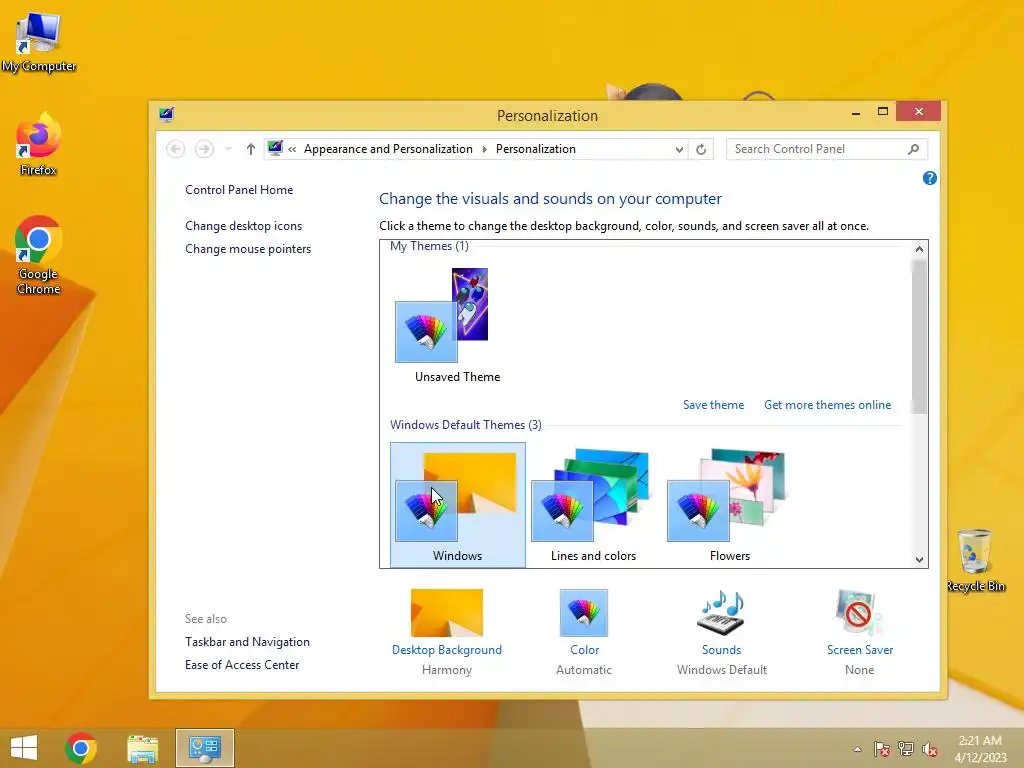Viewport: 1024px width, 768px height.
Task: Open Control Panel Home link
Action: (x=239, y=190)
